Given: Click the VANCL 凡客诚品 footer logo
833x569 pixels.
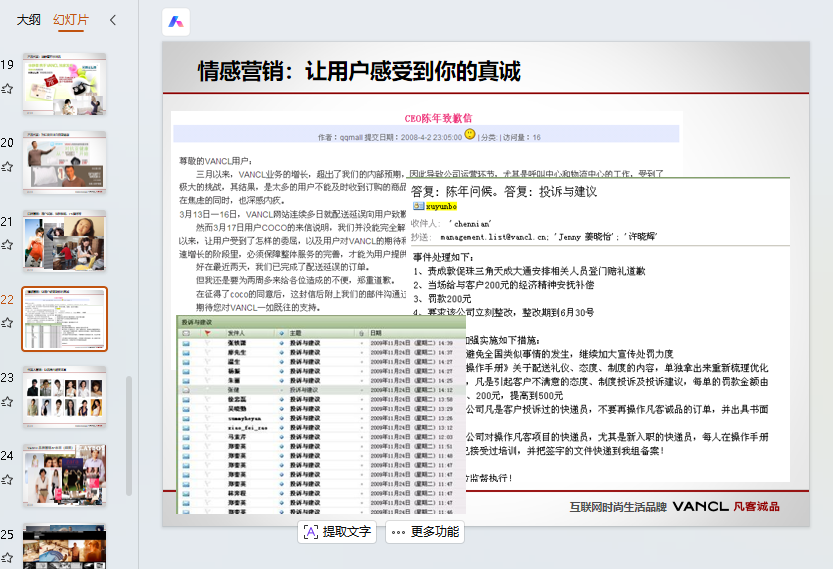Looking at the screenshot, I should coord(726,506).
